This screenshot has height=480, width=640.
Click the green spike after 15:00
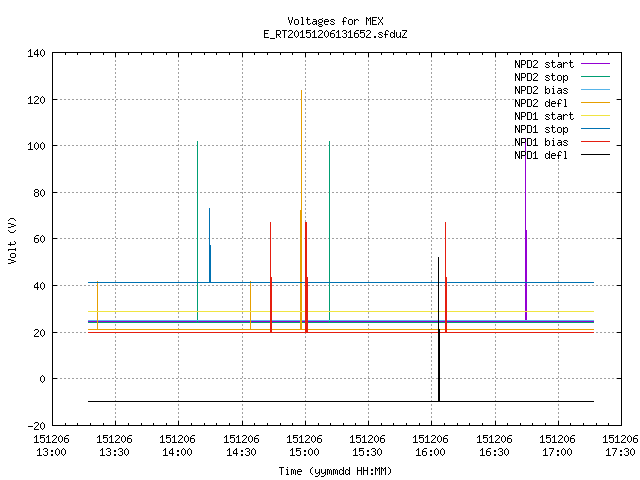[x=329, y=231]
